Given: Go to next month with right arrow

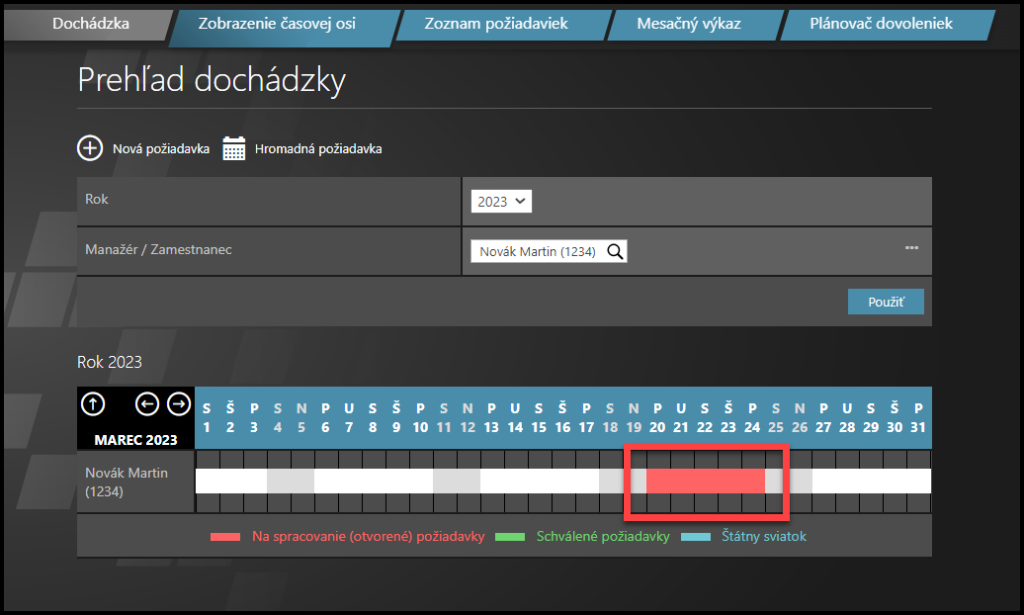Looking at the screenshot, I should [178, 404].
